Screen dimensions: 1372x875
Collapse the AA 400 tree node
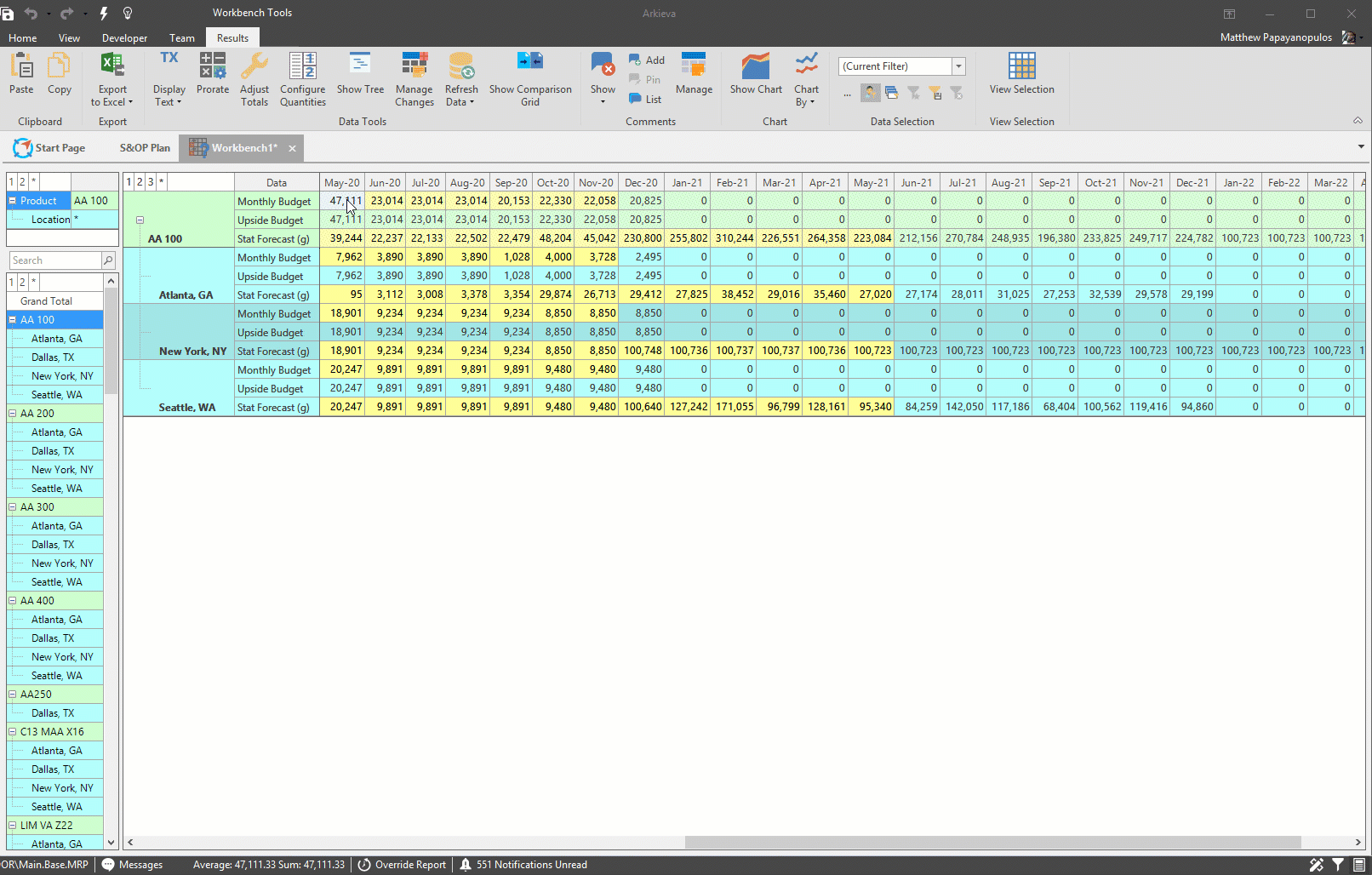13,601
